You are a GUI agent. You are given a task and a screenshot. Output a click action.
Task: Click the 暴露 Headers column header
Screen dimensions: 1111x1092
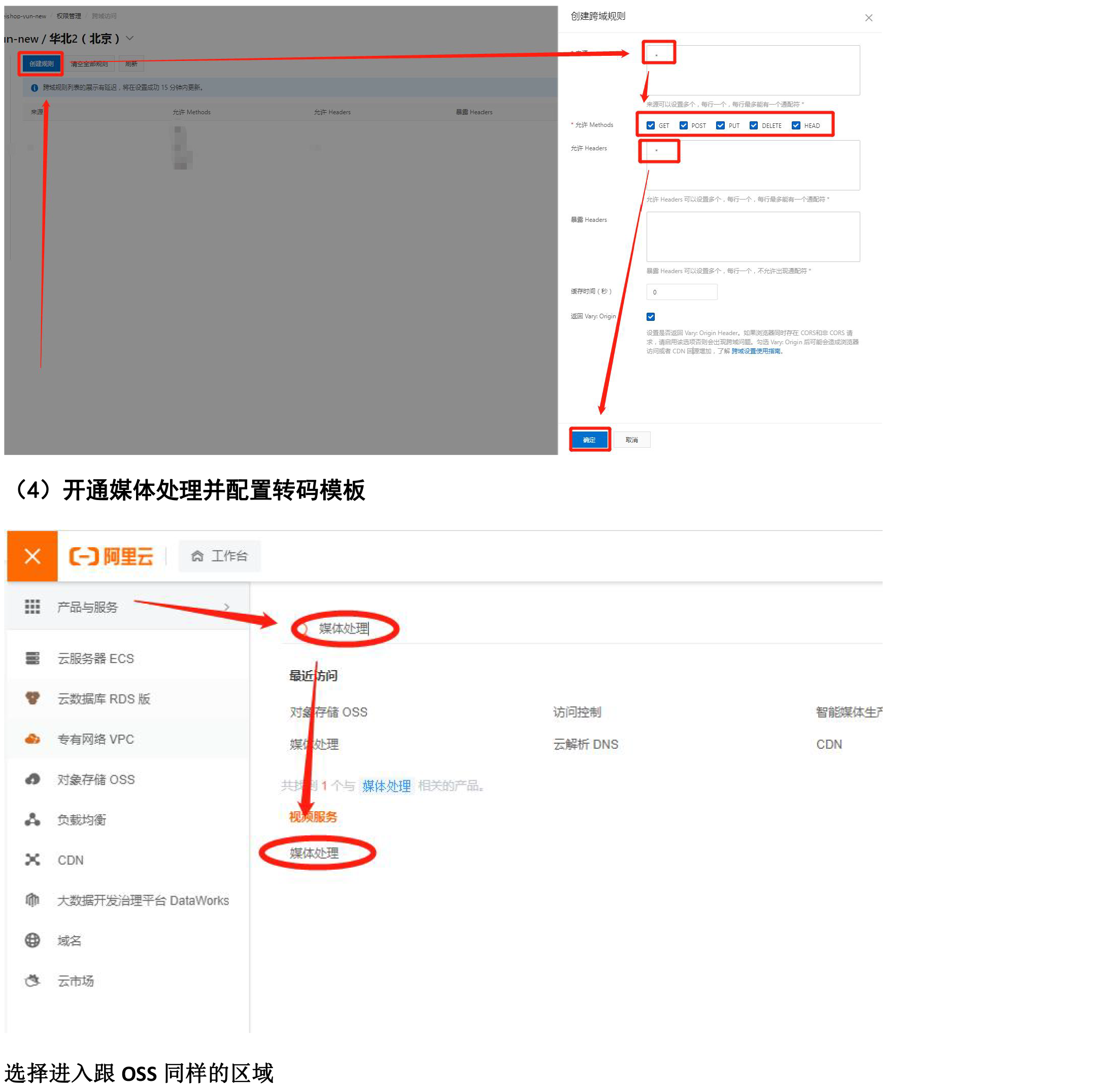(474, 112)
